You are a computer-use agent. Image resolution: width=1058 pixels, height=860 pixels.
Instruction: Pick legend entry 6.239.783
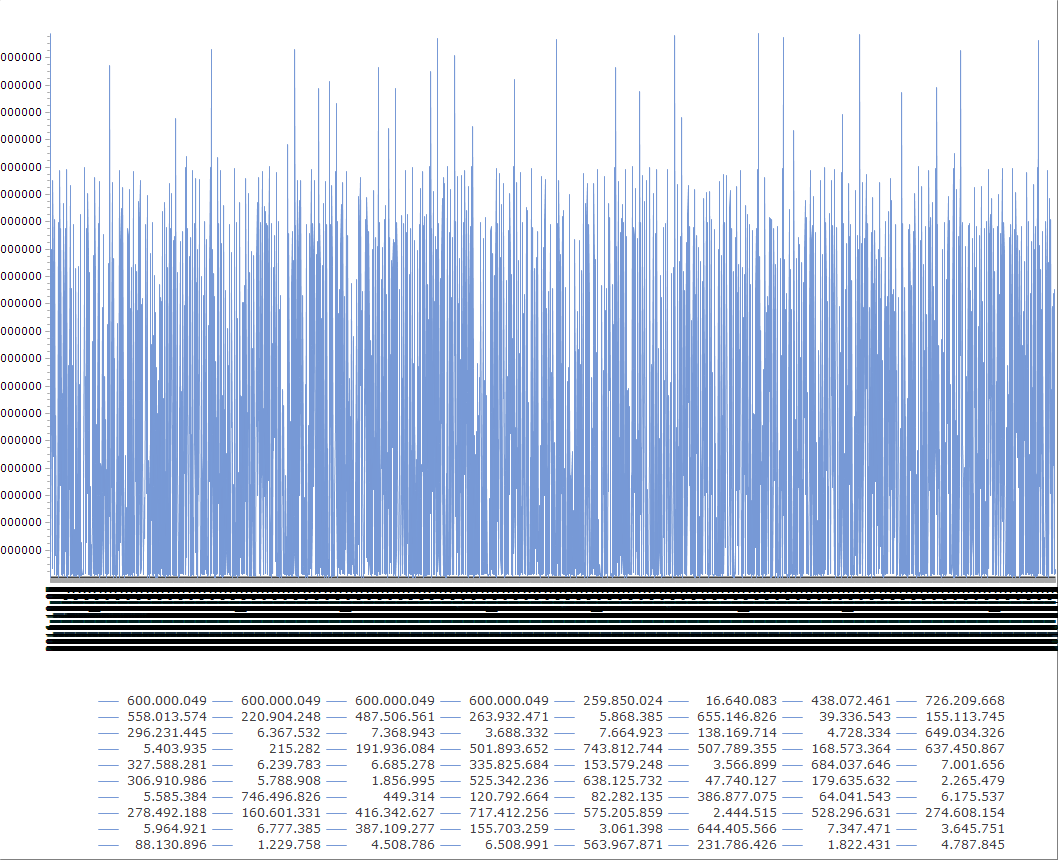pos(289,765)
